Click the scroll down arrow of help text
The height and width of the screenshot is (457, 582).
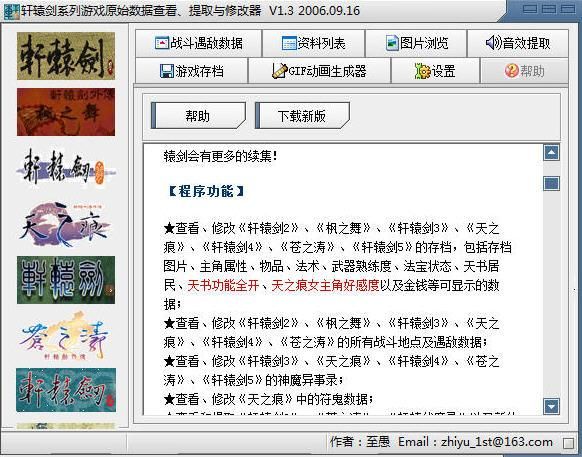pos(551,406)
